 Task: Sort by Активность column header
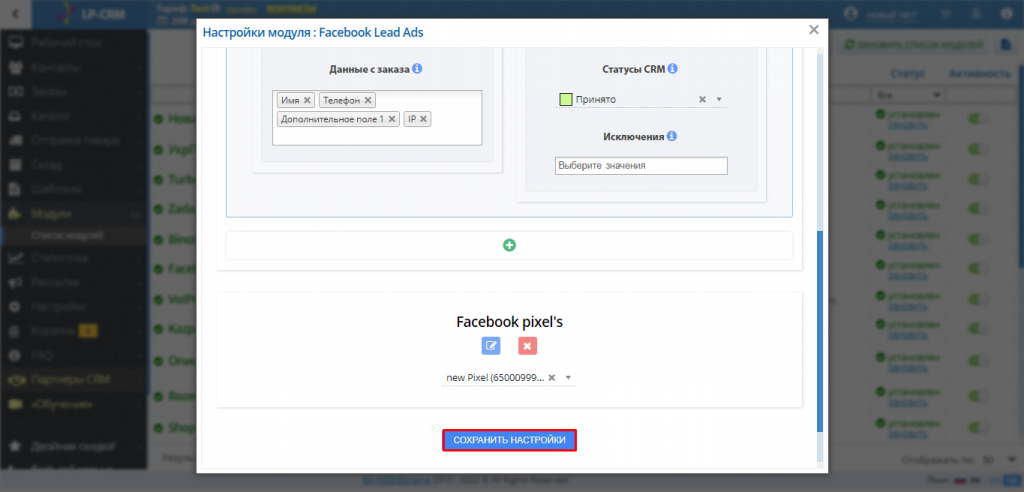980,74
